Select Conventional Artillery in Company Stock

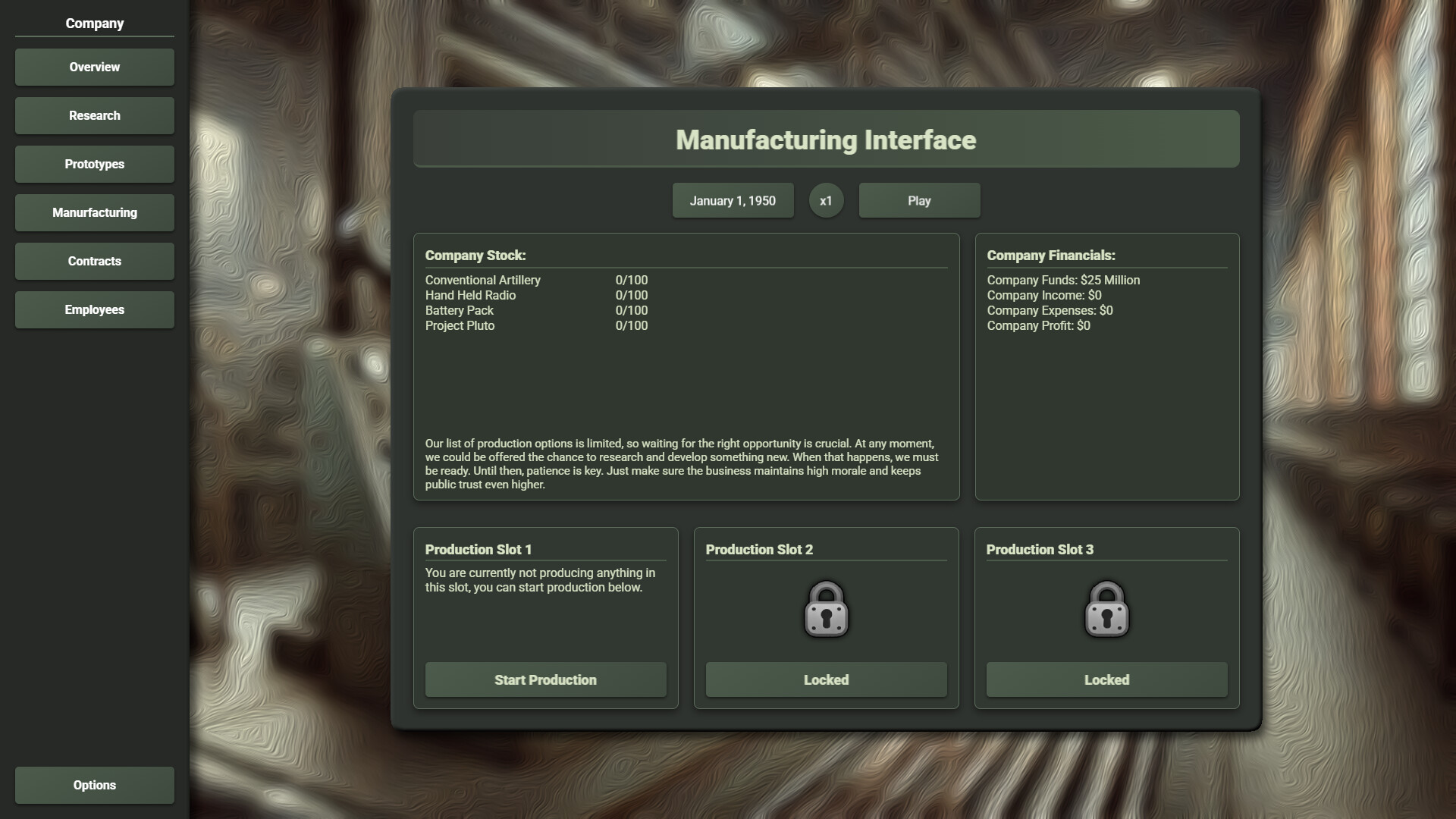(x=482, y=280)
